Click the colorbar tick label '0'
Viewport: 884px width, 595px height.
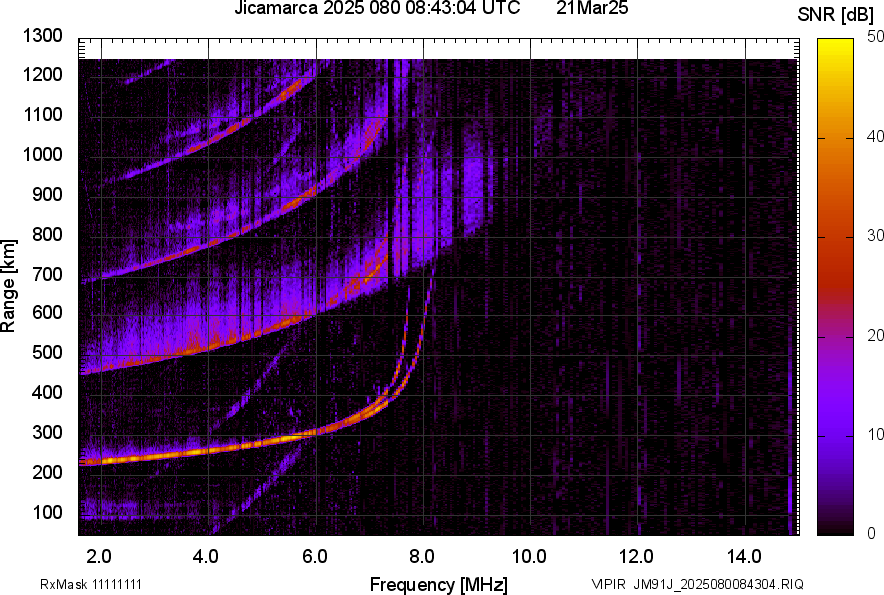point(872,533)
